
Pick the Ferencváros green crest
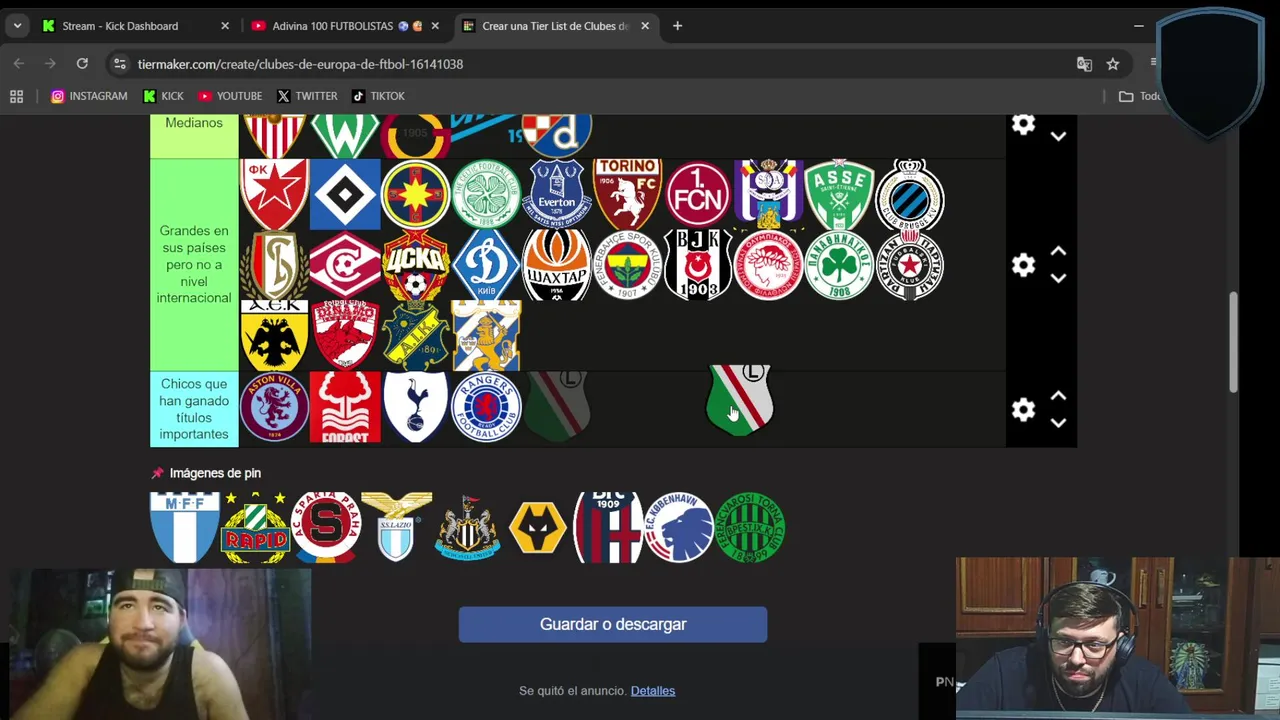click(750, 527)
